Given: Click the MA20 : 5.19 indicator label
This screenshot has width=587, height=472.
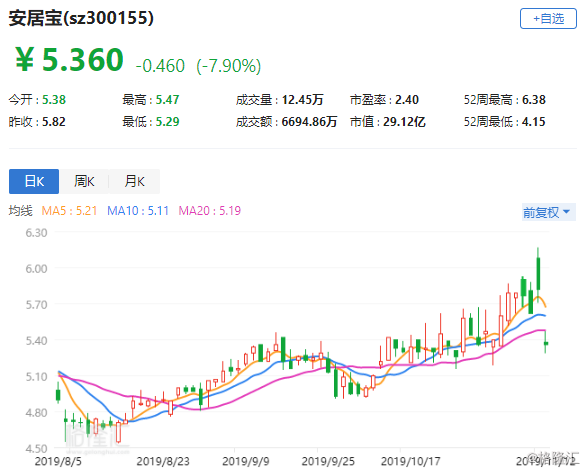Looking at the screenshot, I should point(210,211).
